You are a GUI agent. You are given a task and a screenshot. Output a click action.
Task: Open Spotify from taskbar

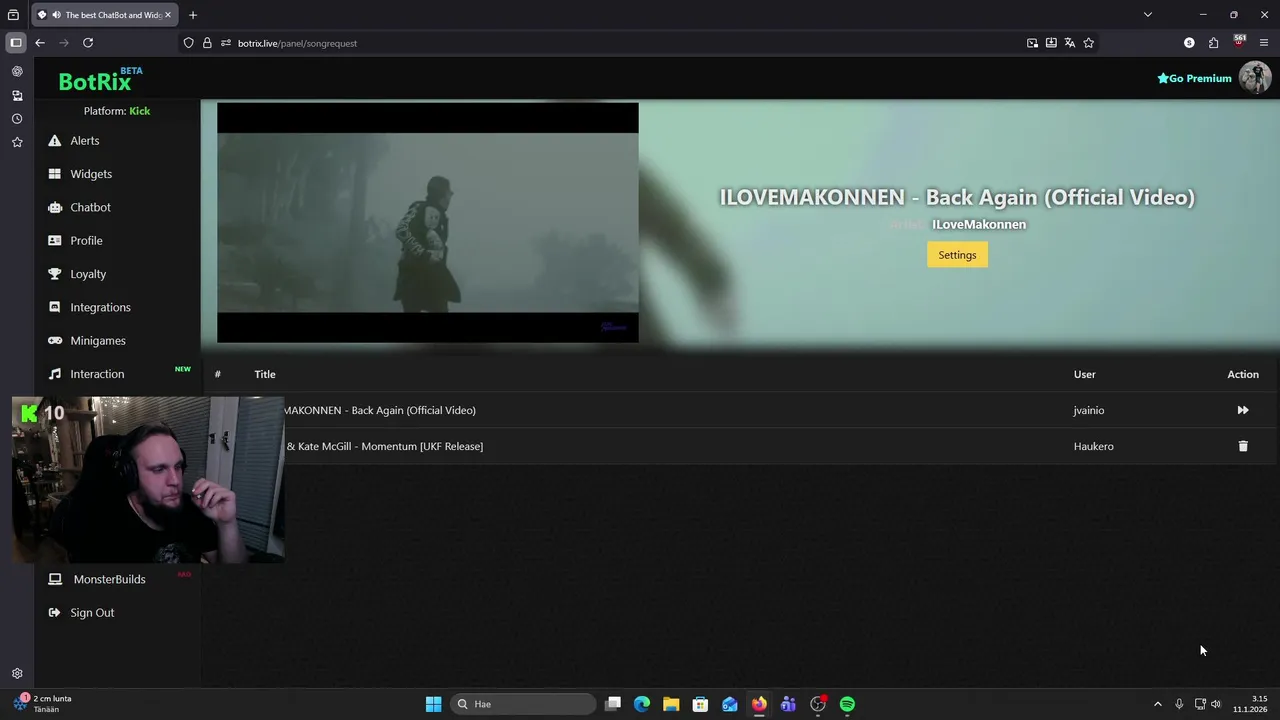(x=847, y=704)
